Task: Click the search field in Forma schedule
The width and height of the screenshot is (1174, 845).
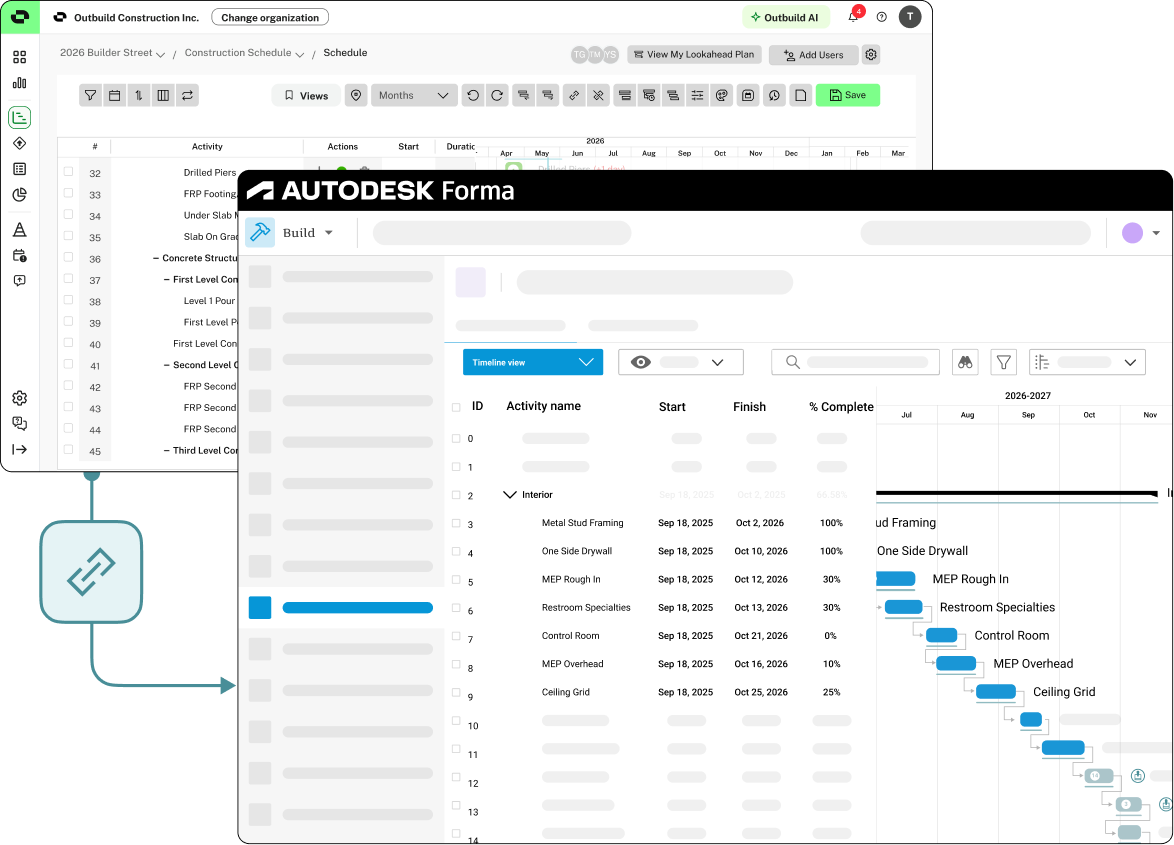Action: [x=856, y=363]
